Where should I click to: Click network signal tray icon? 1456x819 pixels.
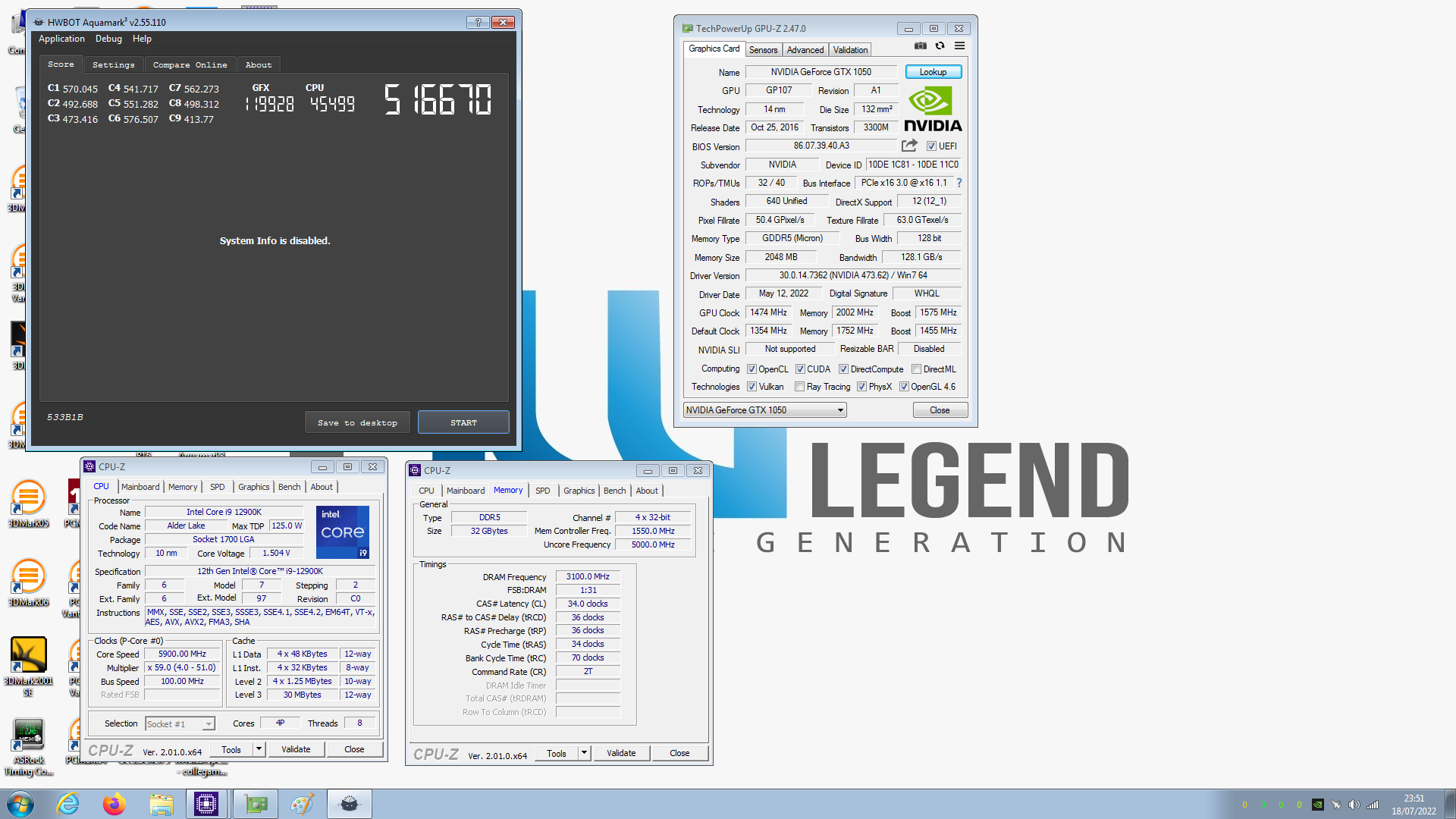point(1373,805)
